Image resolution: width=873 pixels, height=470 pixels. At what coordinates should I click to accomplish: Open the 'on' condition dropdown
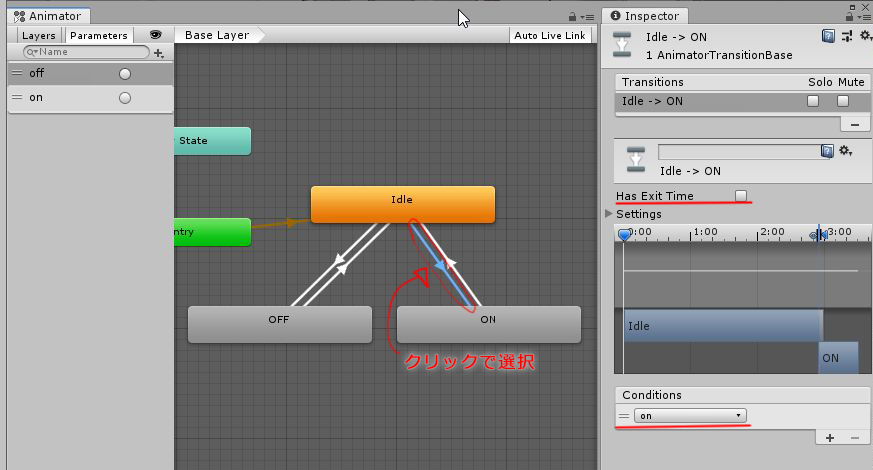click(x=690, y=415)
